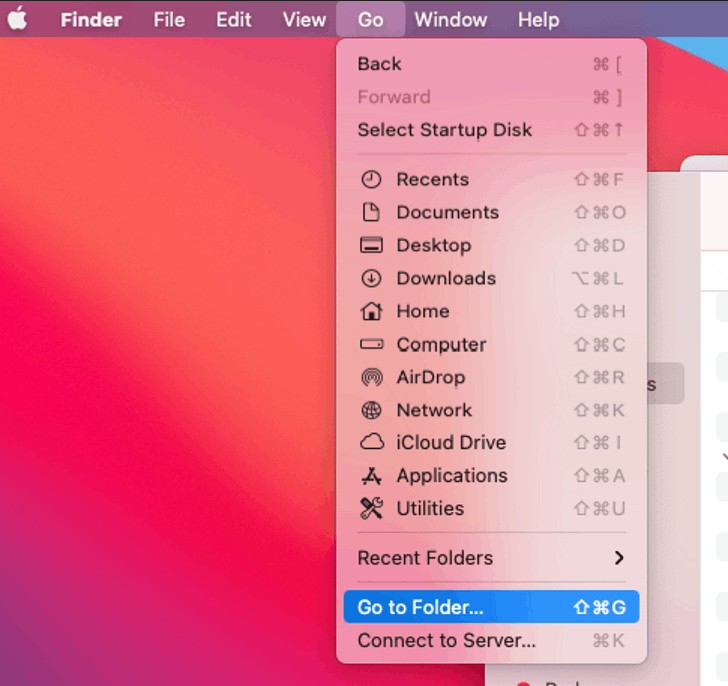728x686 pixels.
Task: Select the Recents text label
Action: click(433, 179)
